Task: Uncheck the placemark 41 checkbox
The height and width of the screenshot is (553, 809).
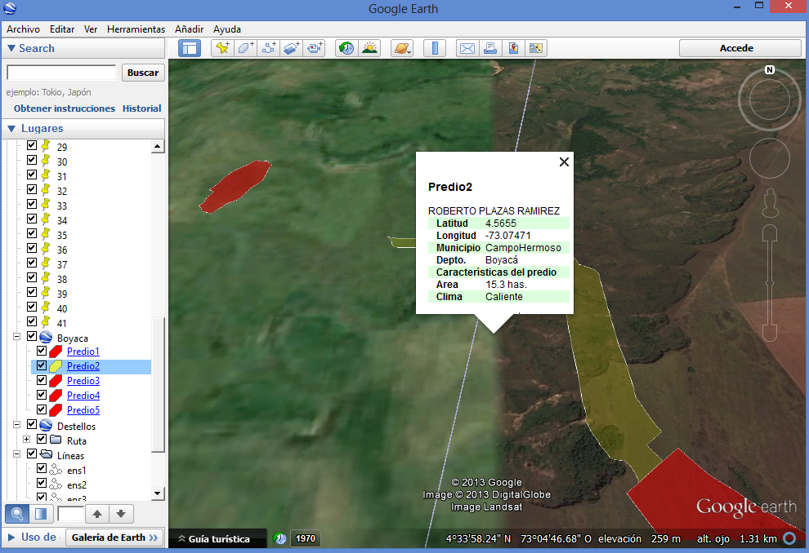Action: (x=31, y=321)
